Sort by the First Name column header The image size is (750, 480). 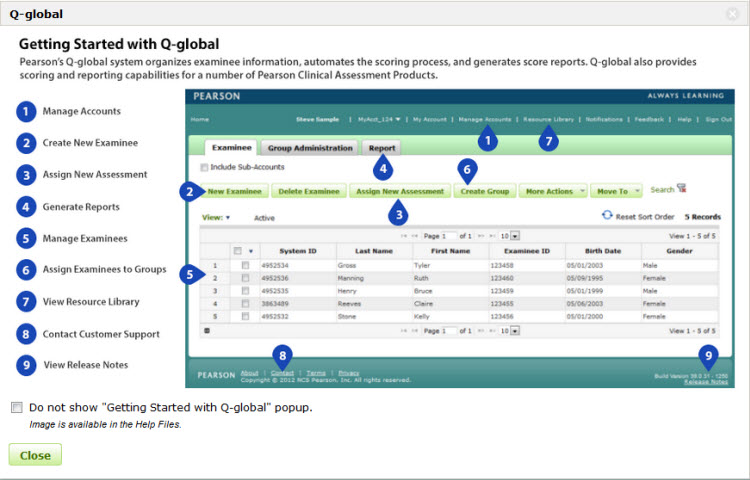[450, 251]
